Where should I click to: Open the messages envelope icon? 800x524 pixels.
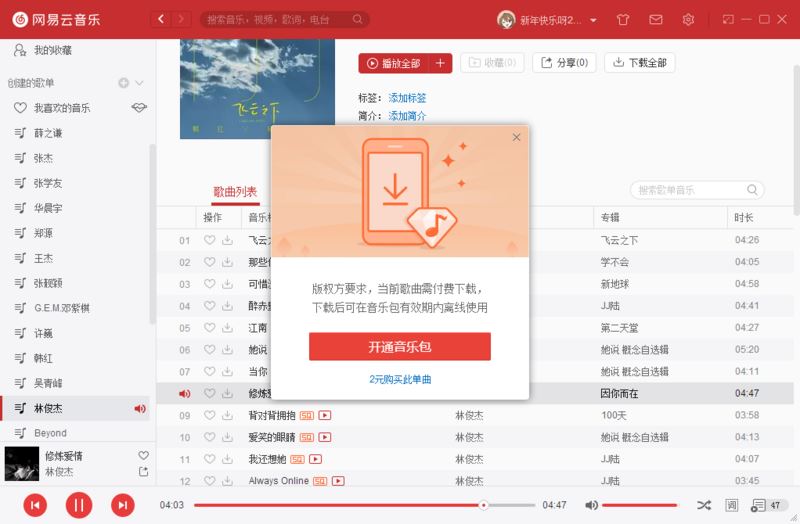click(x=656, y=19)
